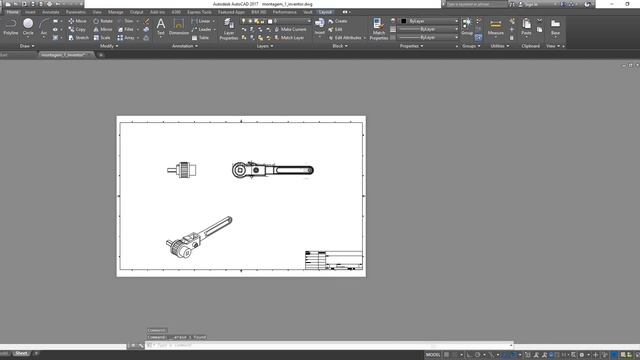Viewport: 640px width, 360px height.
Task: Toggle ortho mode in status bar
Action: click(469, 355)
